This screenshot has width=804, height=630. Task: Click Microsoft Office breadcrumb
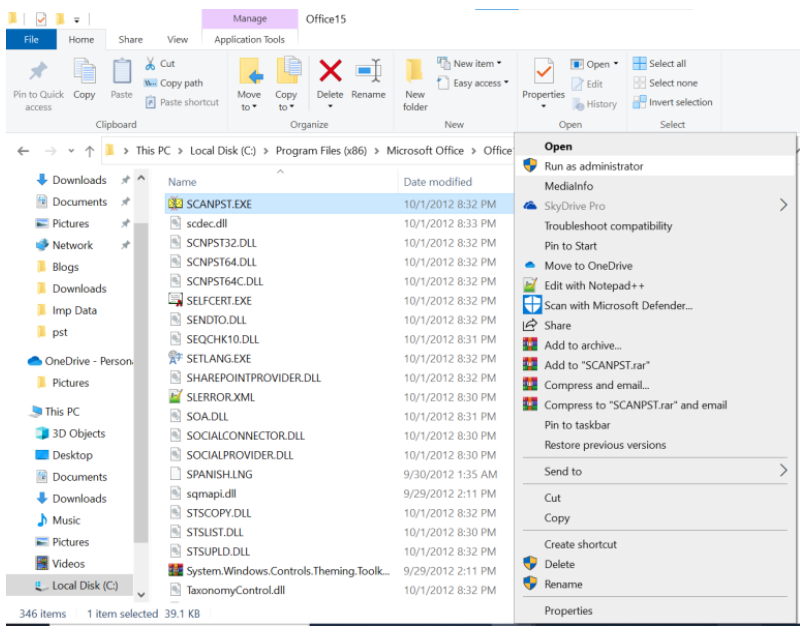(x=425, y=151)
